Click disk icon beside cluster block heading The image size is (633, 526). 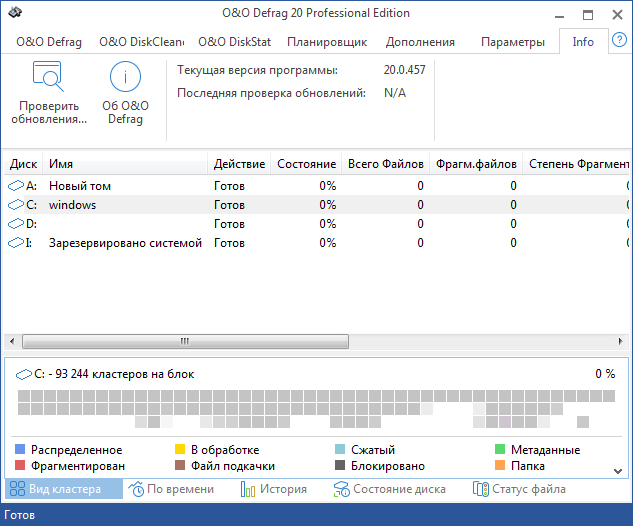tap(23, 374)
